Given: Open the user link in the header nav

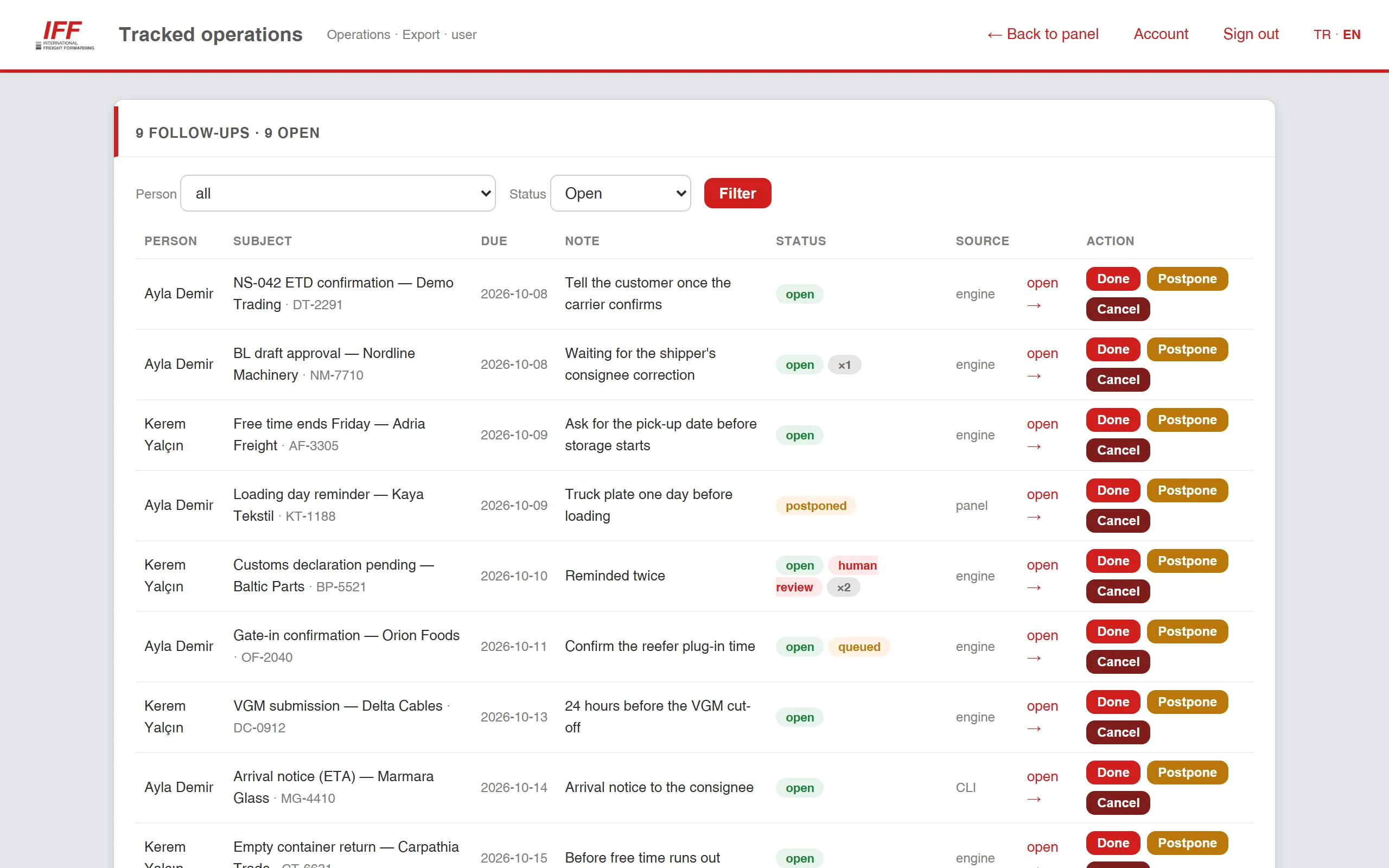Looking at the screenshot, I should coord(464,34).
